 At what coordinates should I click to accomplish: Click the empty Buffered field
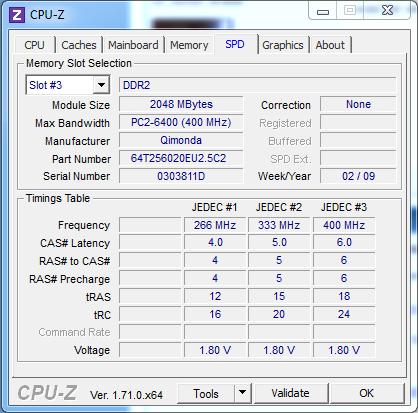click(358, 140)
